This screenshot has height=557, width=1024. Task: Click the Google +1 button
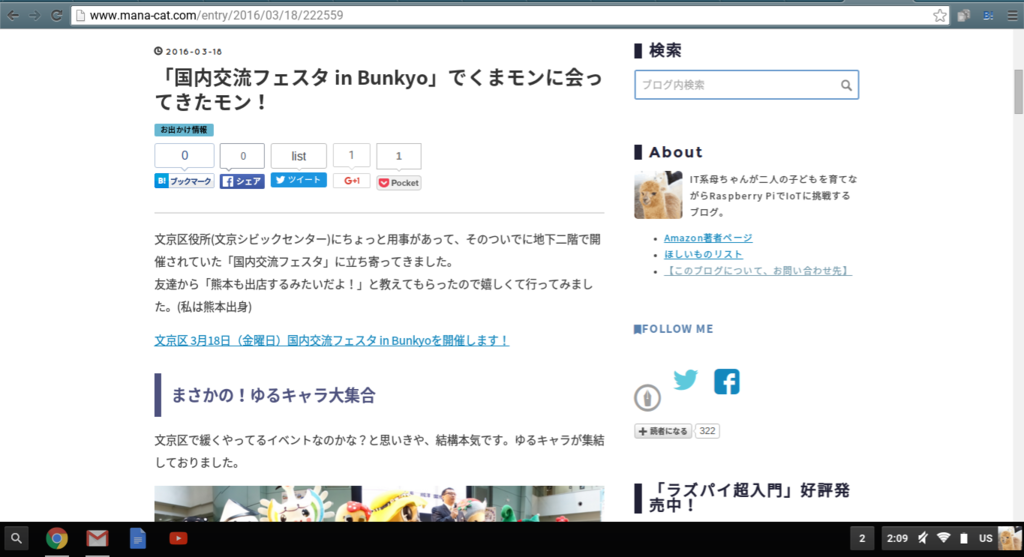pyautogui.click(x=351, y=180)
